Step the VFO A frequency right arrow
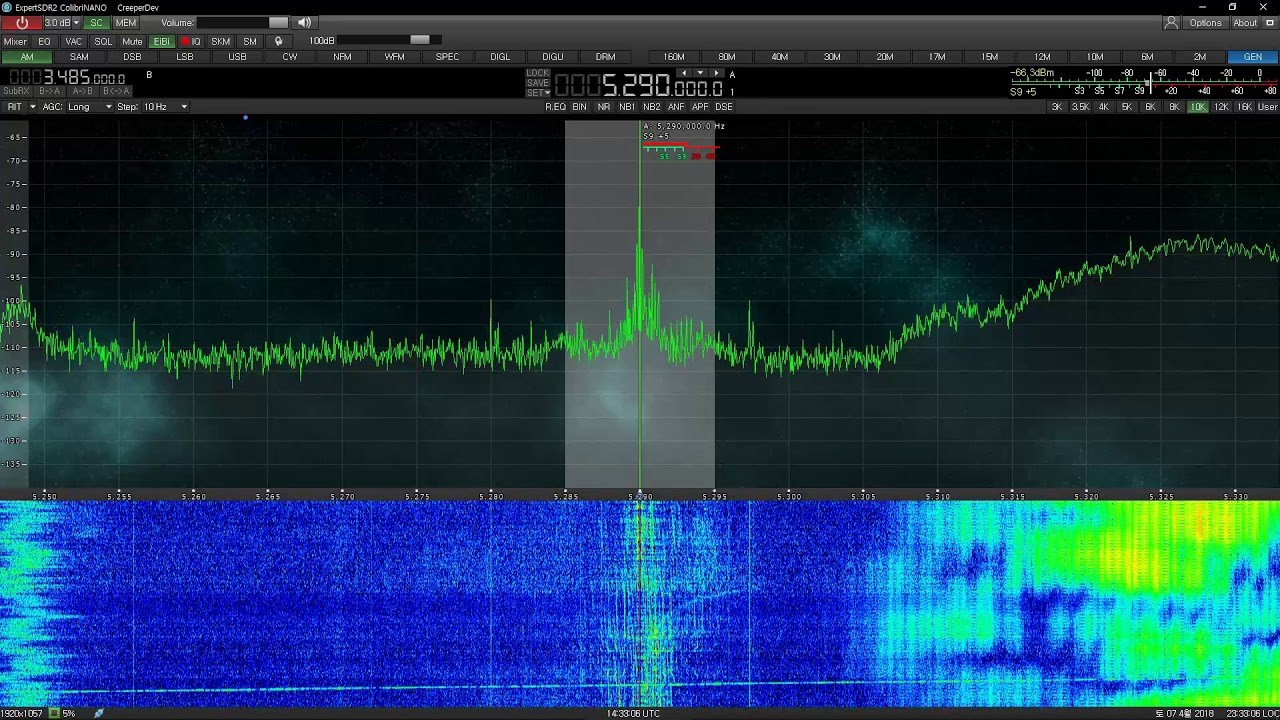The width and height of the screenshot is (1280, 720). point(716,73)
